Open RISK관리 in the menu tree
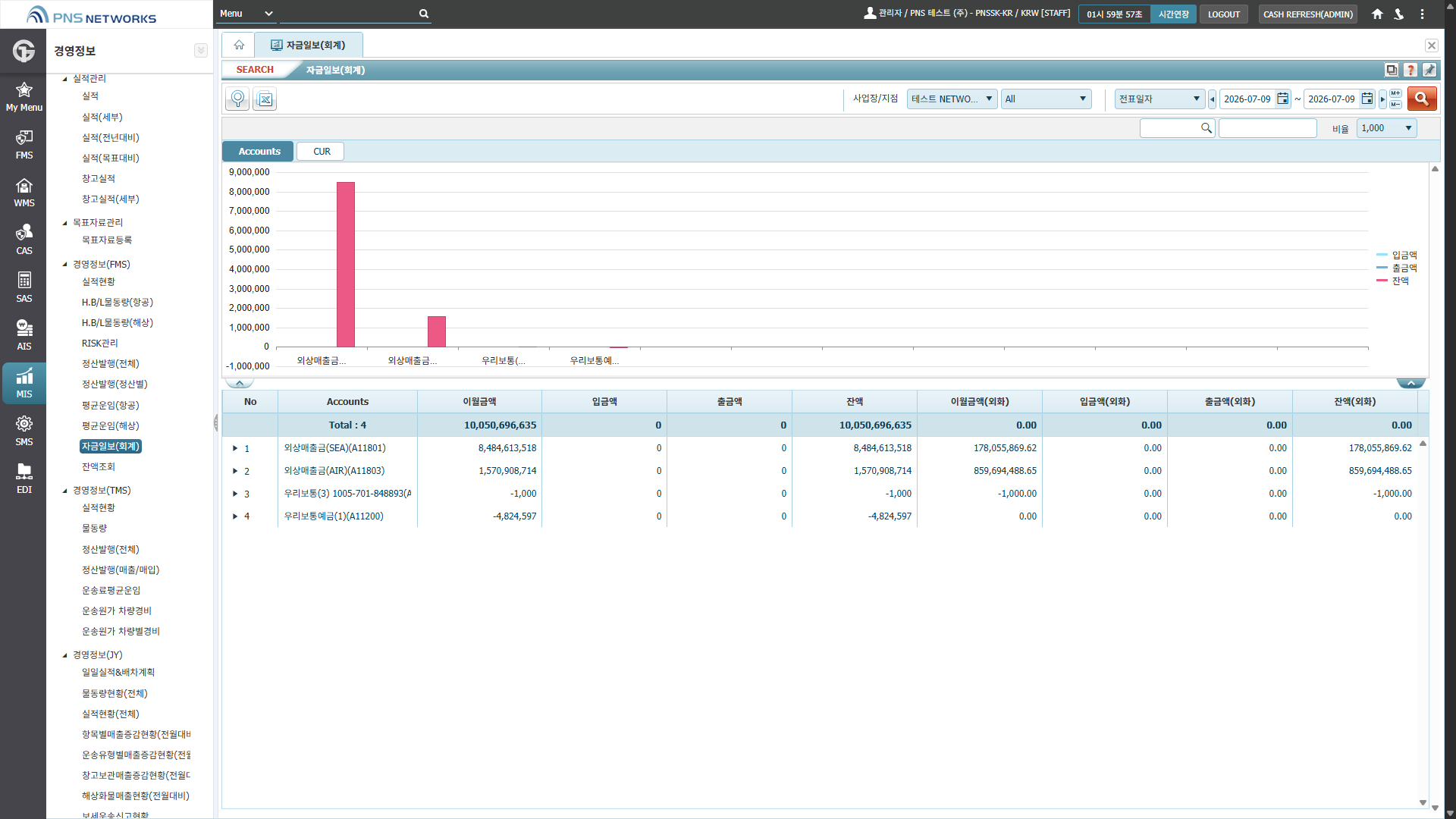Image resolution: width=1456 pixels, height=819 pixels. [x=100, y=344]
